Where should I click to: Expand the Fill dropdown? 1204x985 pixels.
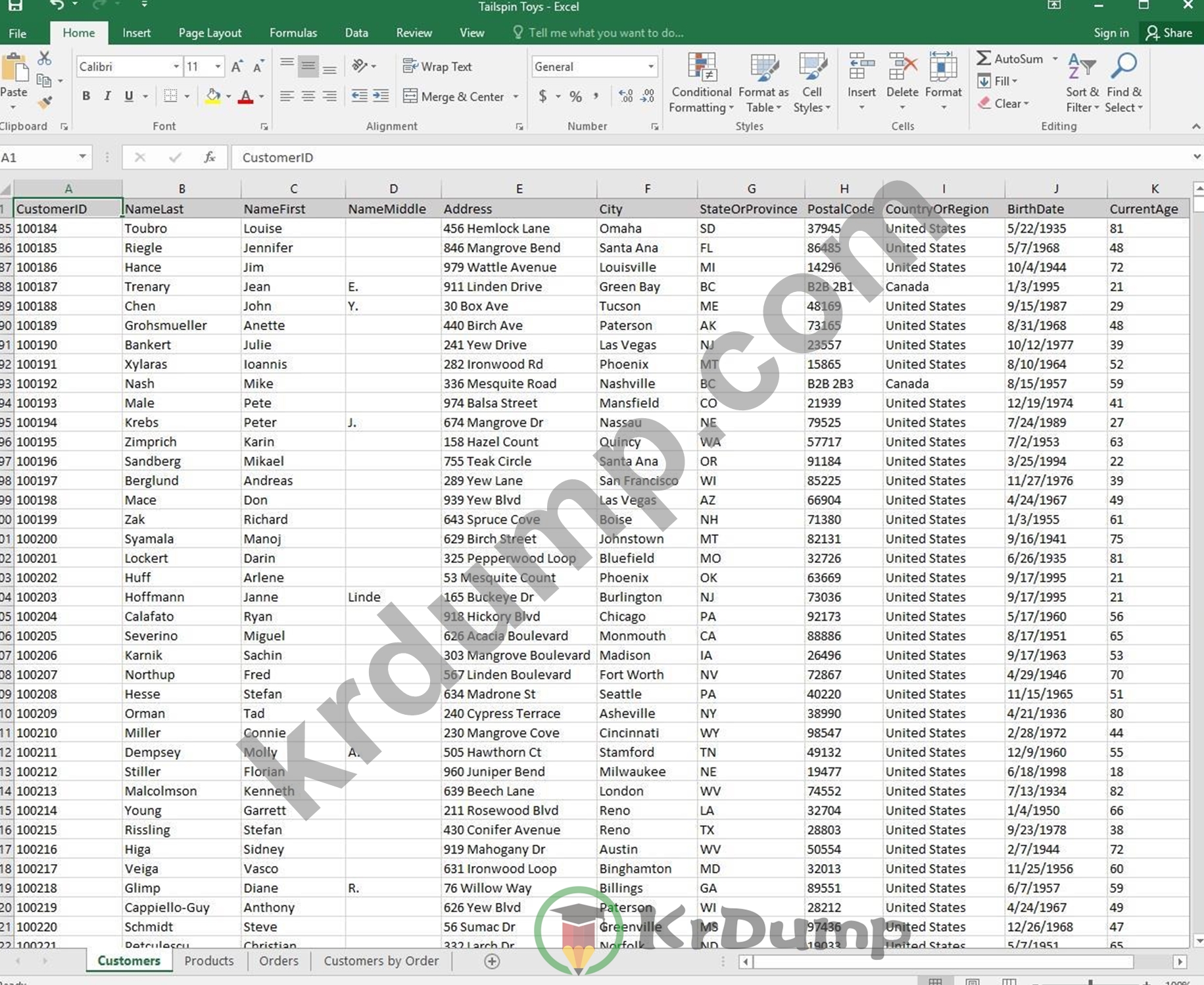point(1015,81)
